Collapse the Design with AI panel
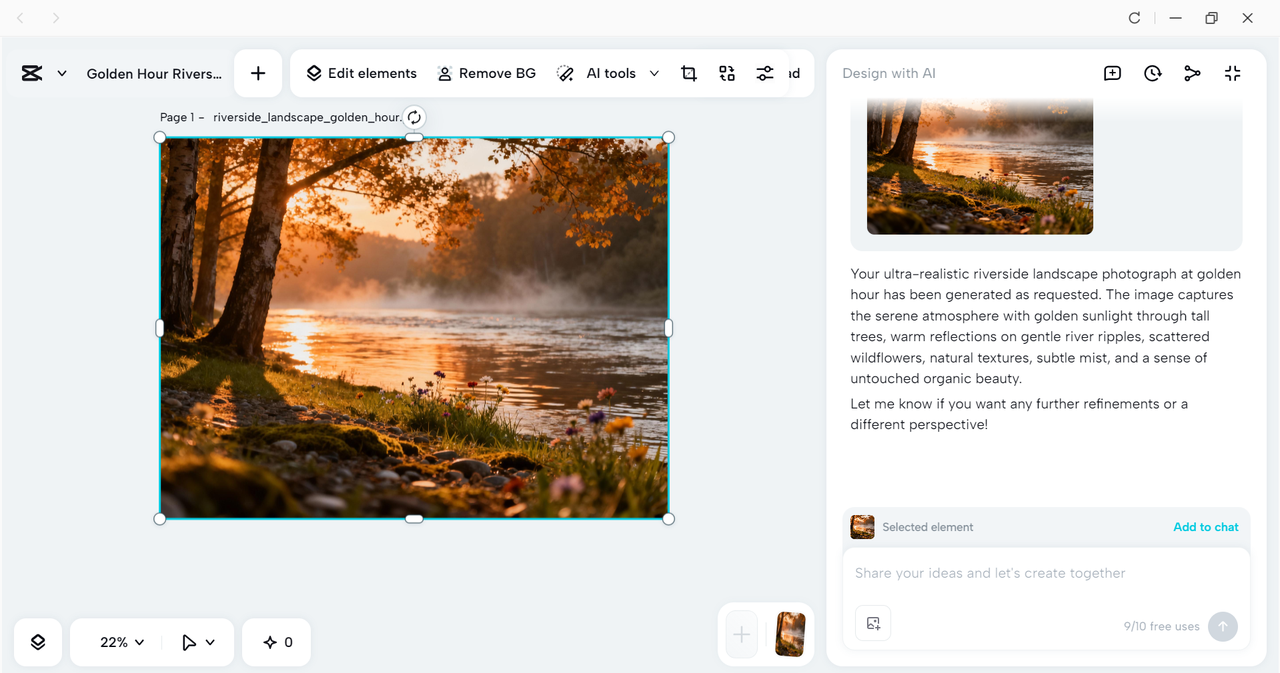 tap(1232, 72)
